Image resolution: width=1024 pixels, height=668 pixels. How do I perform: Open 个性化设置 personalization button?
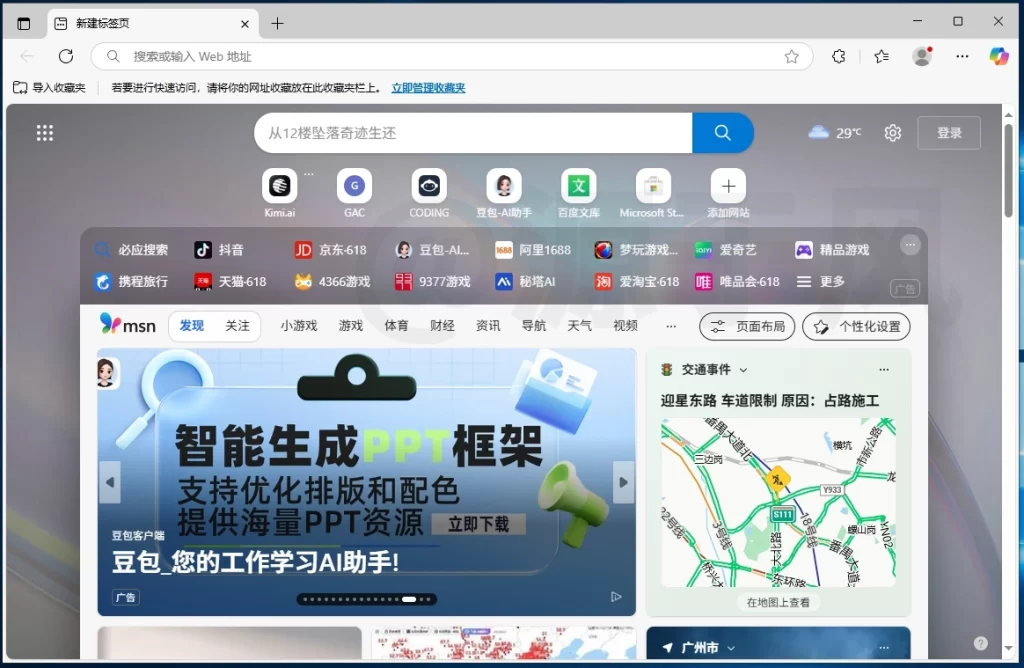(x=856, y=326)
